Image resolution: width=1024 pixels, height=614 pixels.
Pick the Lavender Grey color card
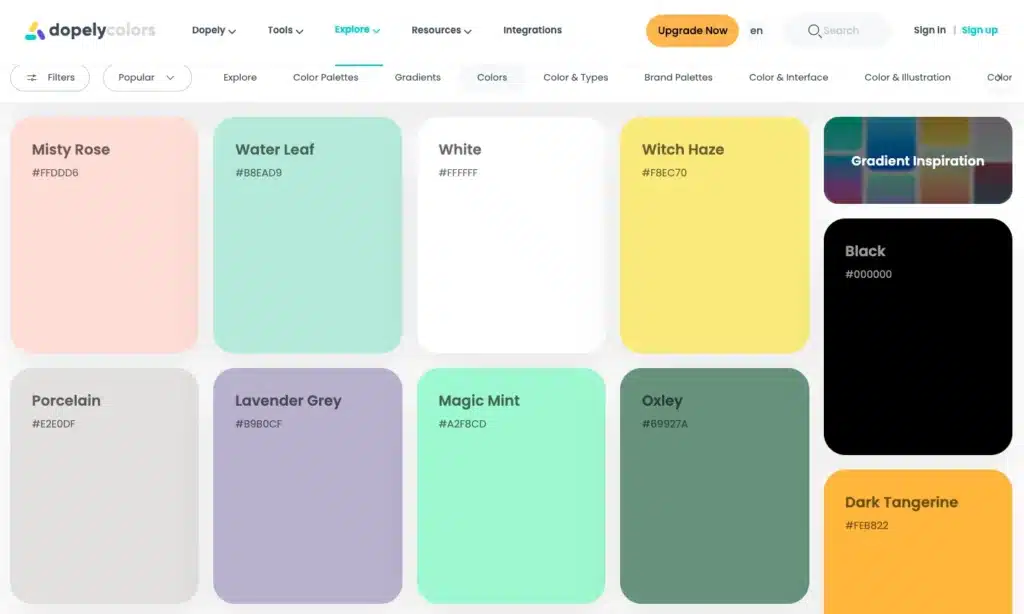tap(307, 486)
